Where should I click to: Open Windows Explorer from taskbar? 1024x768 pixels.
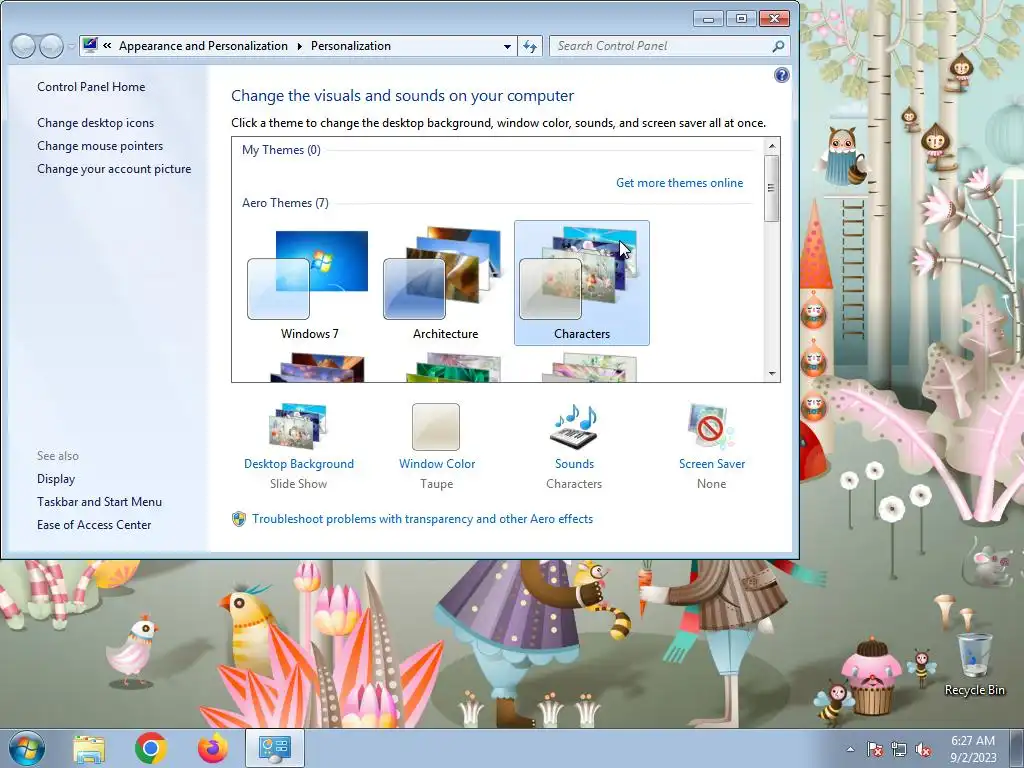pyautogui.click(x=89, y=748)
